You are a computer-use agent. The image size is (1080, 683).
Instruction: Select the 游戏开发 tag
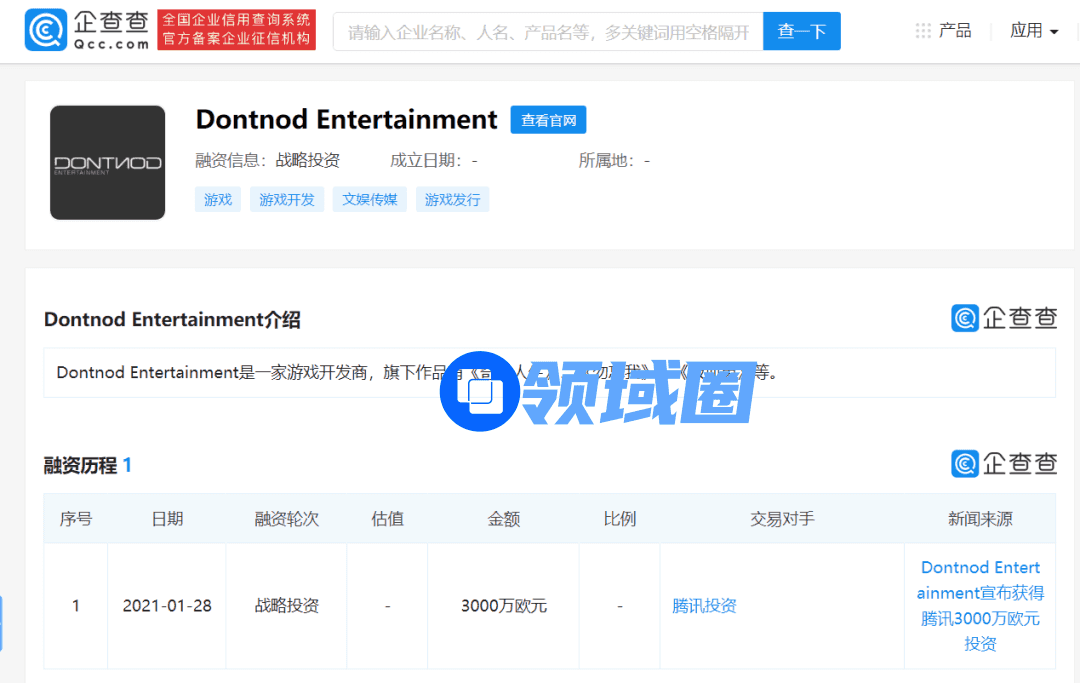(x=287, y=200)
